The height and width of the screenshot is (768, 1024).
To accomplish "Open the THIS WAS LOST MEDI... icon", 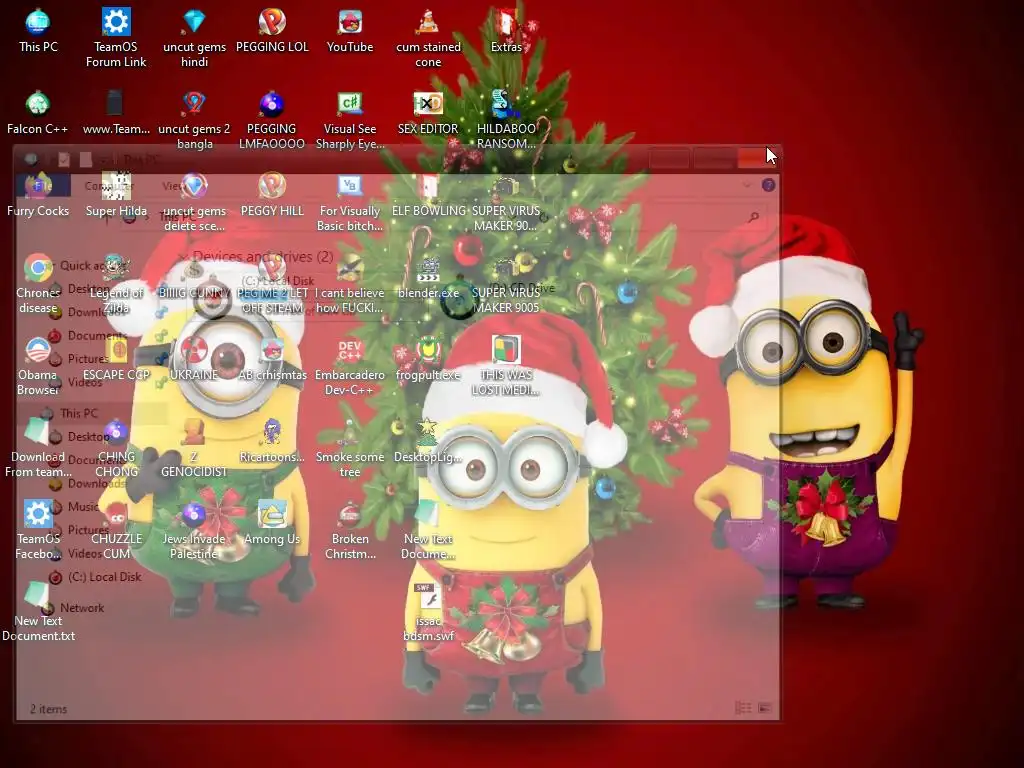I will pos(506,367).
